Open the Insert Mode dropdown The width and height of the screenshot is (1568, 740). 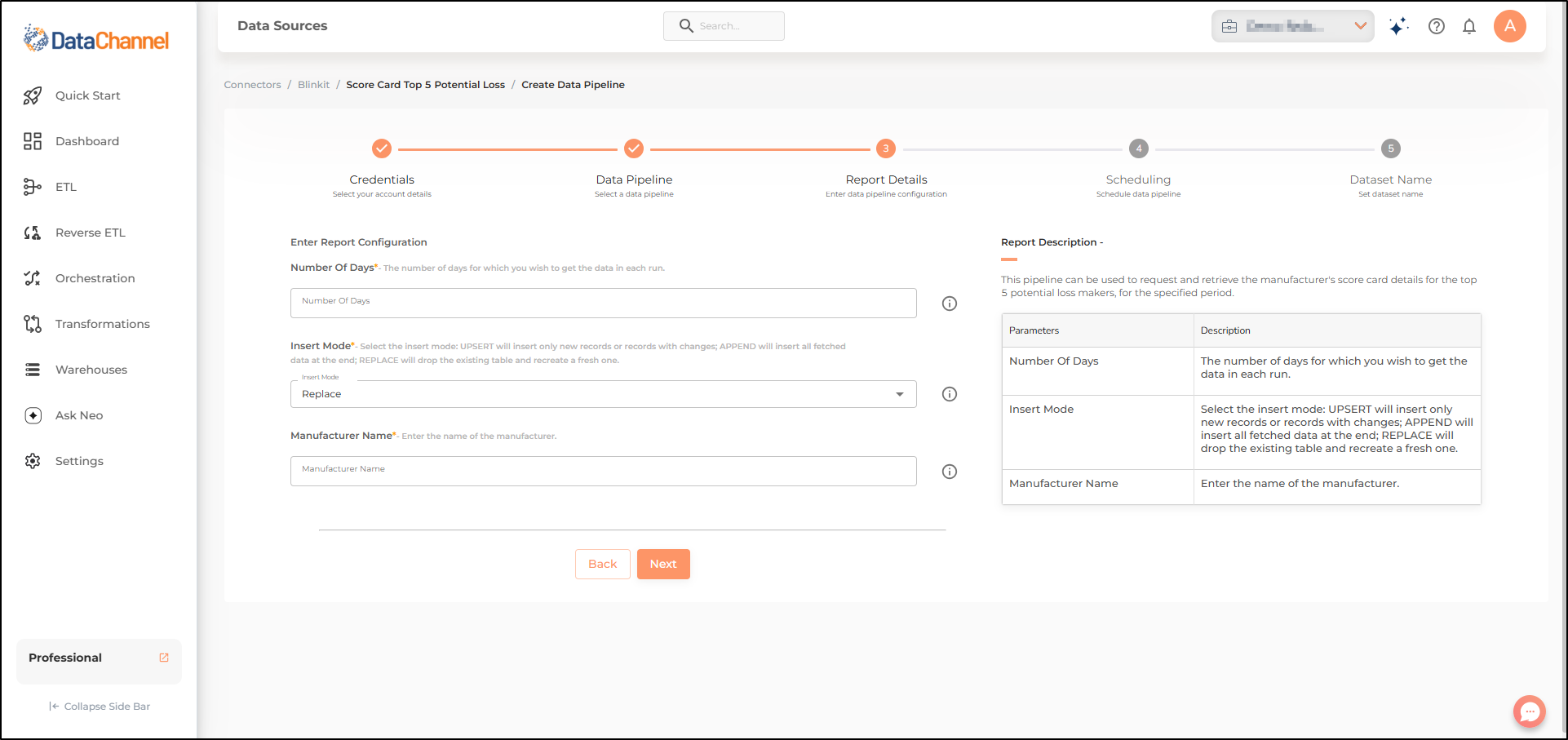pyautogui.click(x=604, y=394)
